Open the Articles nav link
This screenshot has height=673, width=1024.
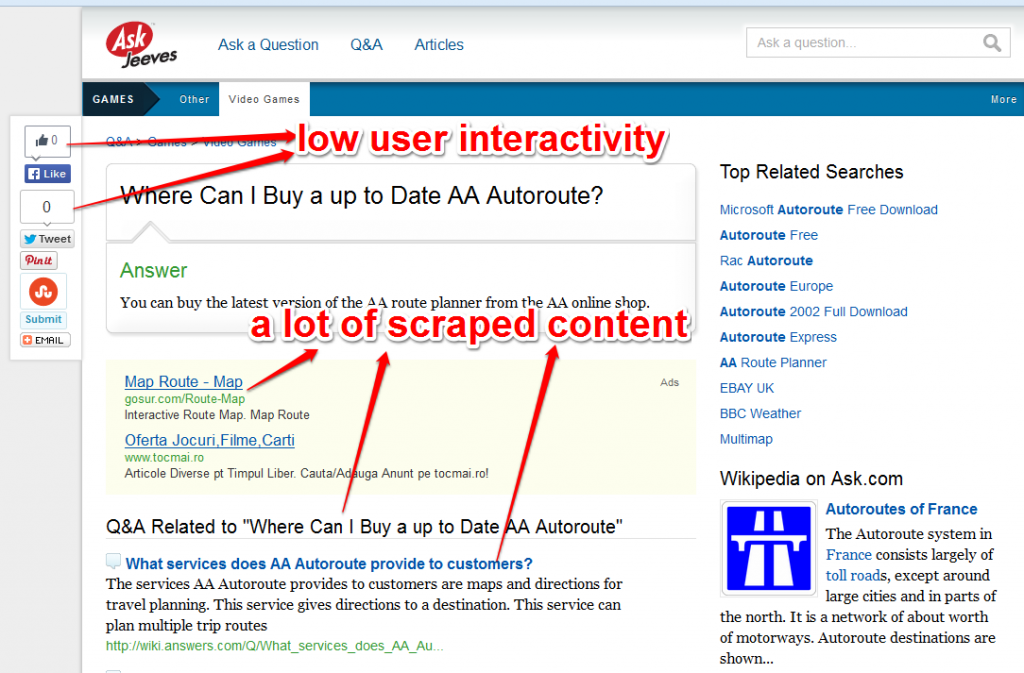[439, 44]
